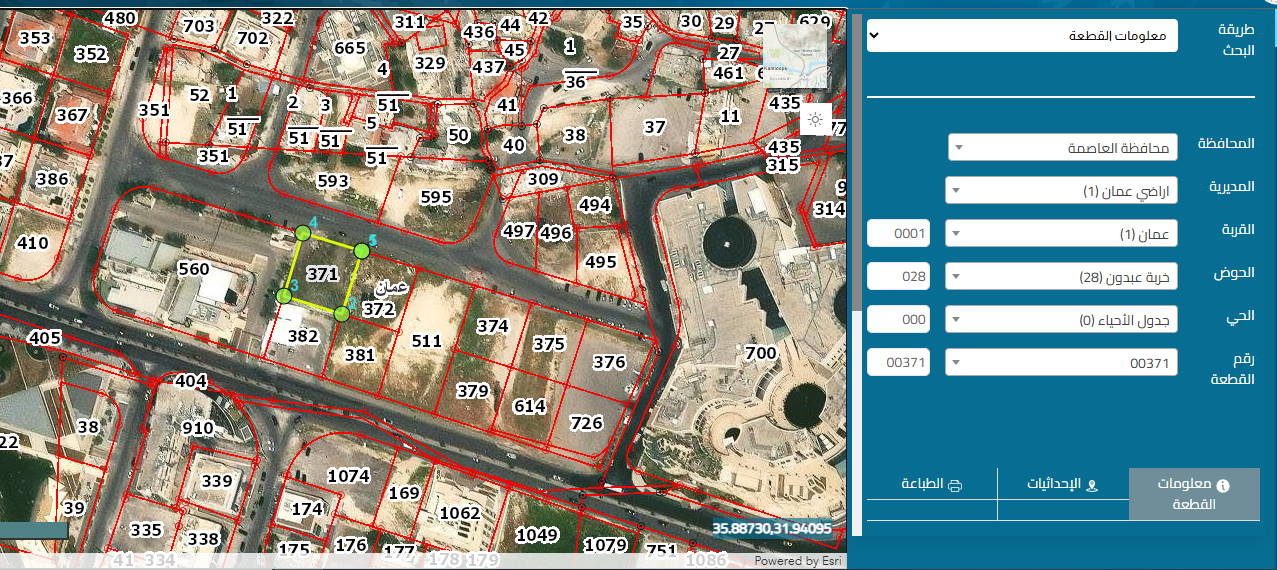Open the طريقة البحث search method dropdown

1022,36
